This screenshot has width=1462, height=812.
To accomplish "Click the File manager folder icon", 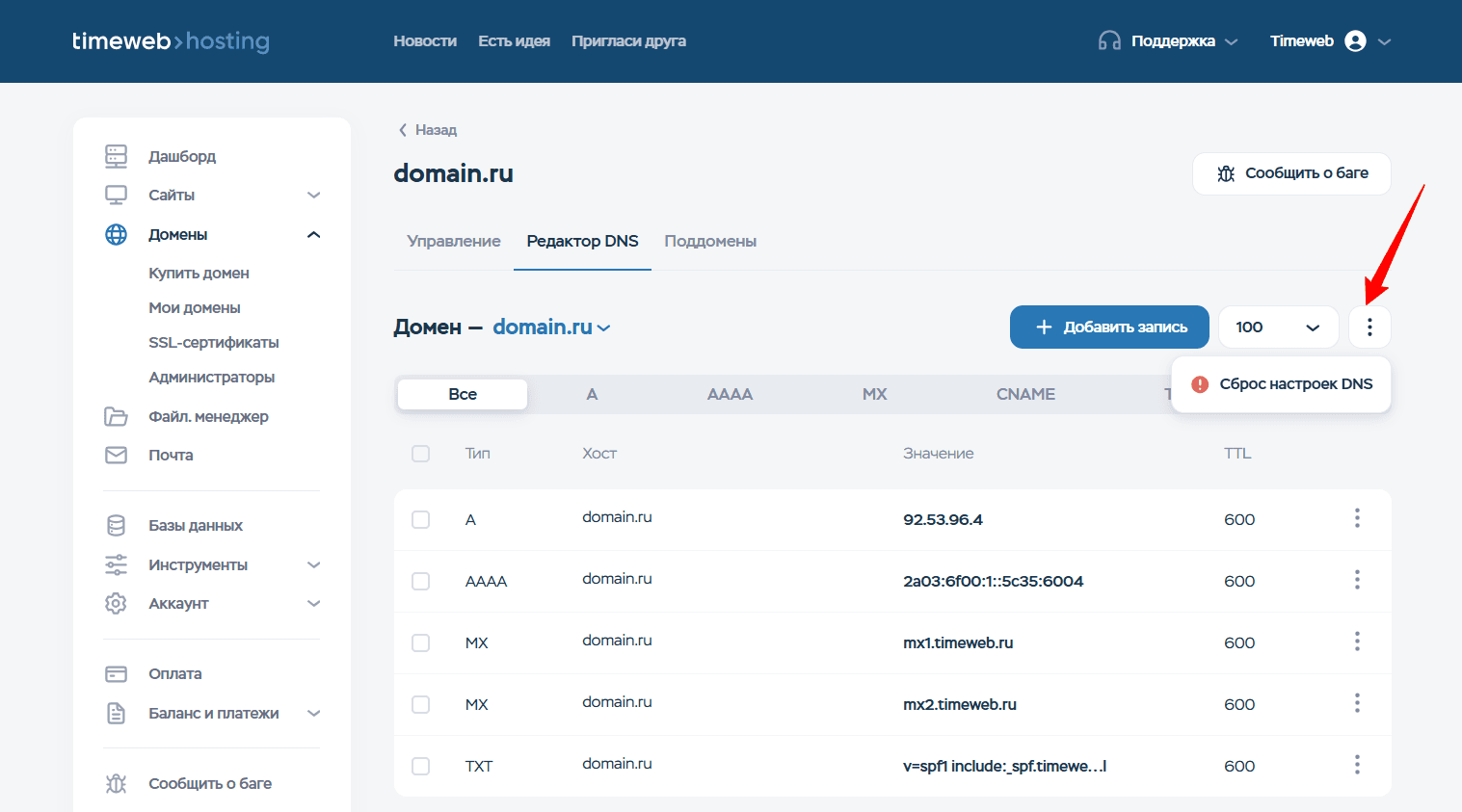I will point(116,416).
